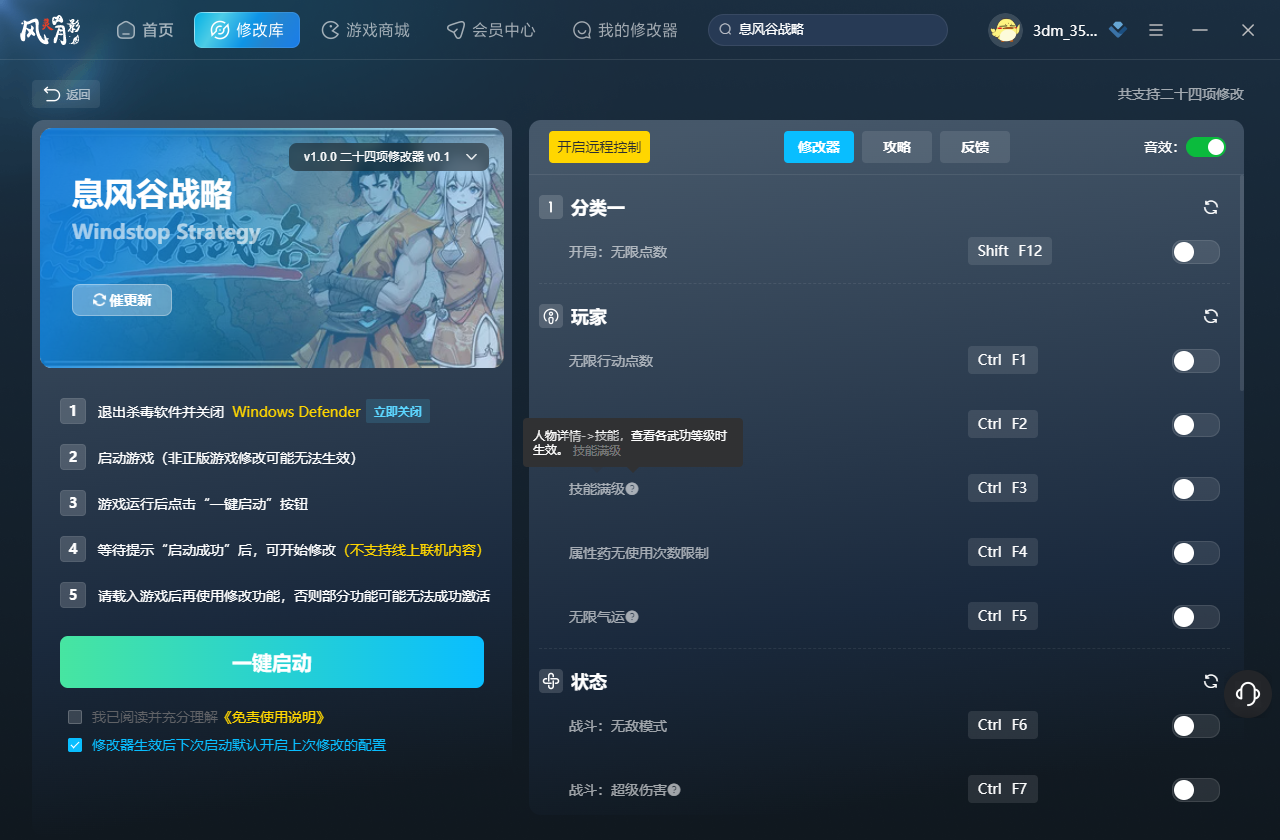Enable 无限行动点数 switch
1280x840 pixels.
click(1195, 361)
